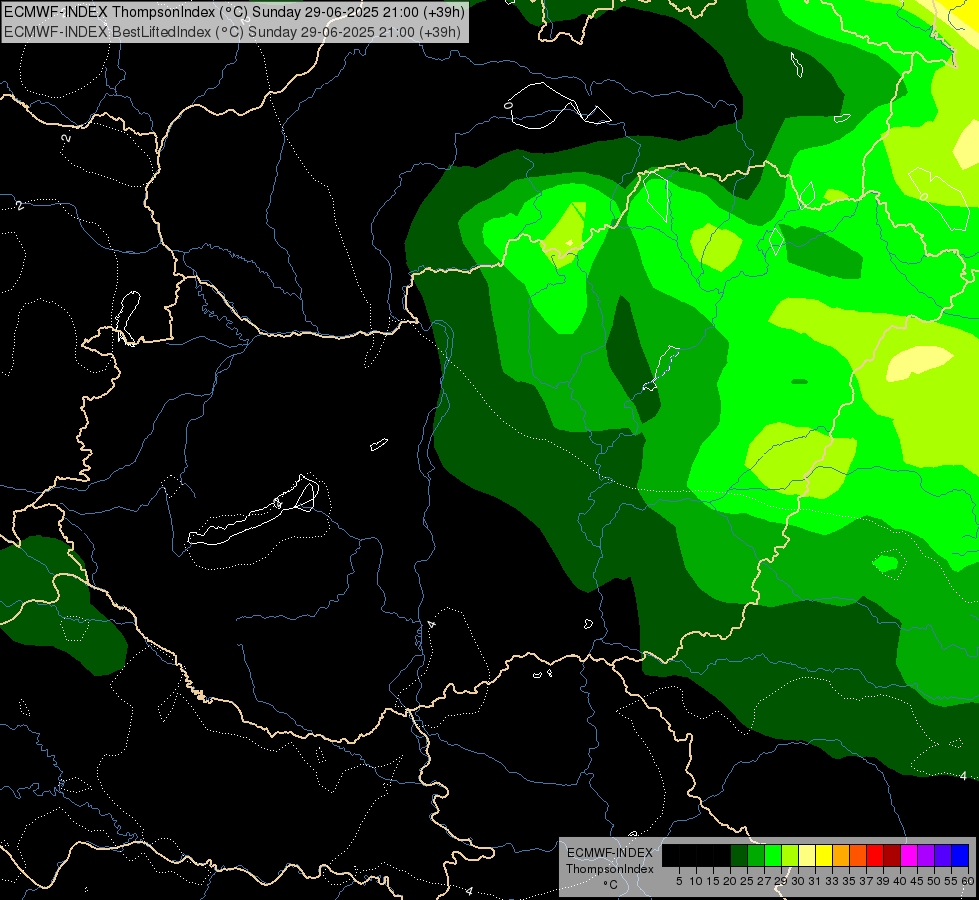This screenshot has width=979, height=900.
Task: Click the °C unit label in legend
Action: (610, 884)
